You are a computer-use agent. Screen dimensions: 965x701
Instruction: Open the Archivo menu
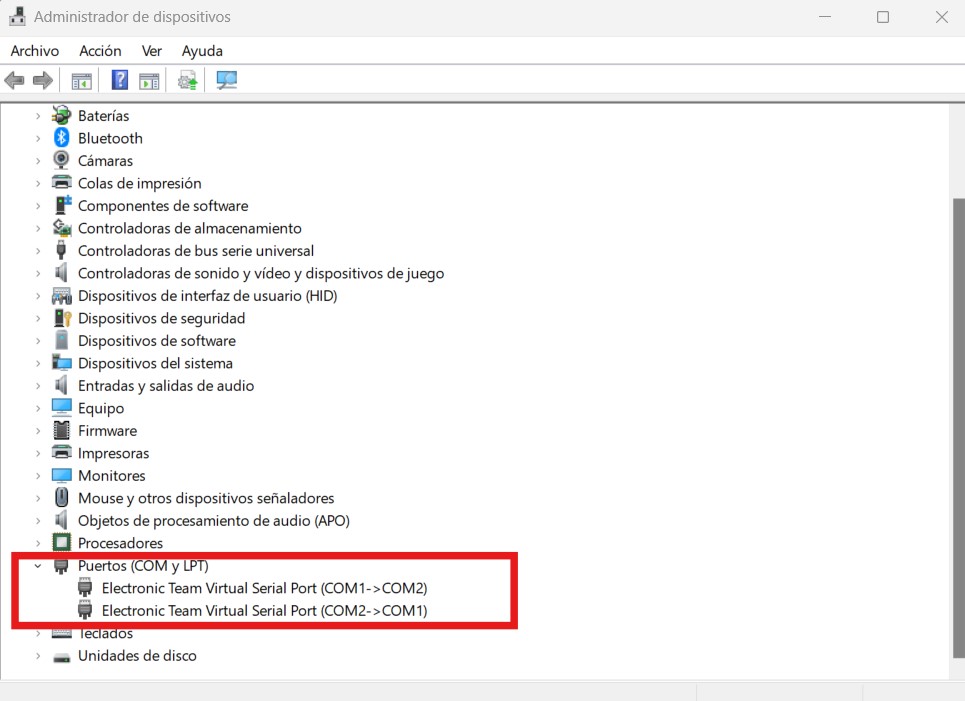click(x=35, y=51)
